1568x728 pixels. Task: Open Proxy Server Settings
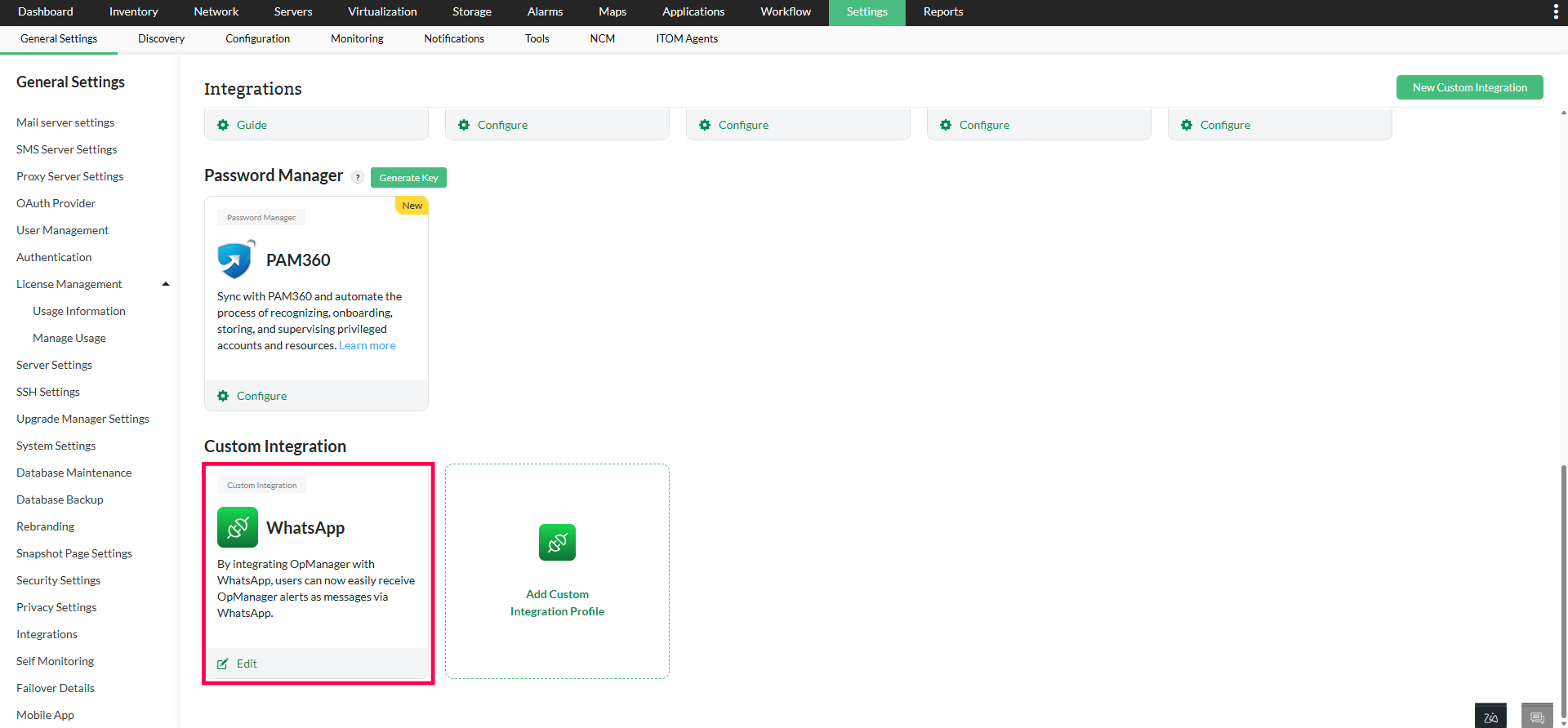[x=70, y=176]
